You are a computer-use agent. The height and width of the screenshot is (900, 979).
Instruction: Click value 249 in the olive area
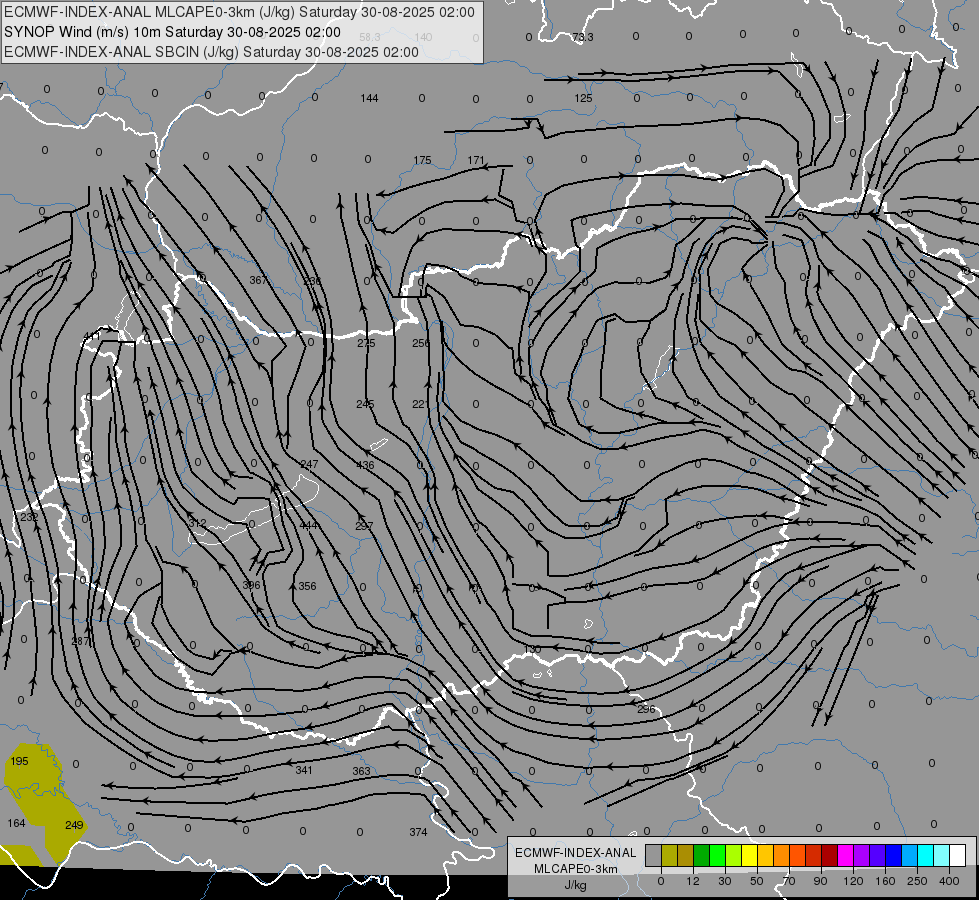coord(74,825)
